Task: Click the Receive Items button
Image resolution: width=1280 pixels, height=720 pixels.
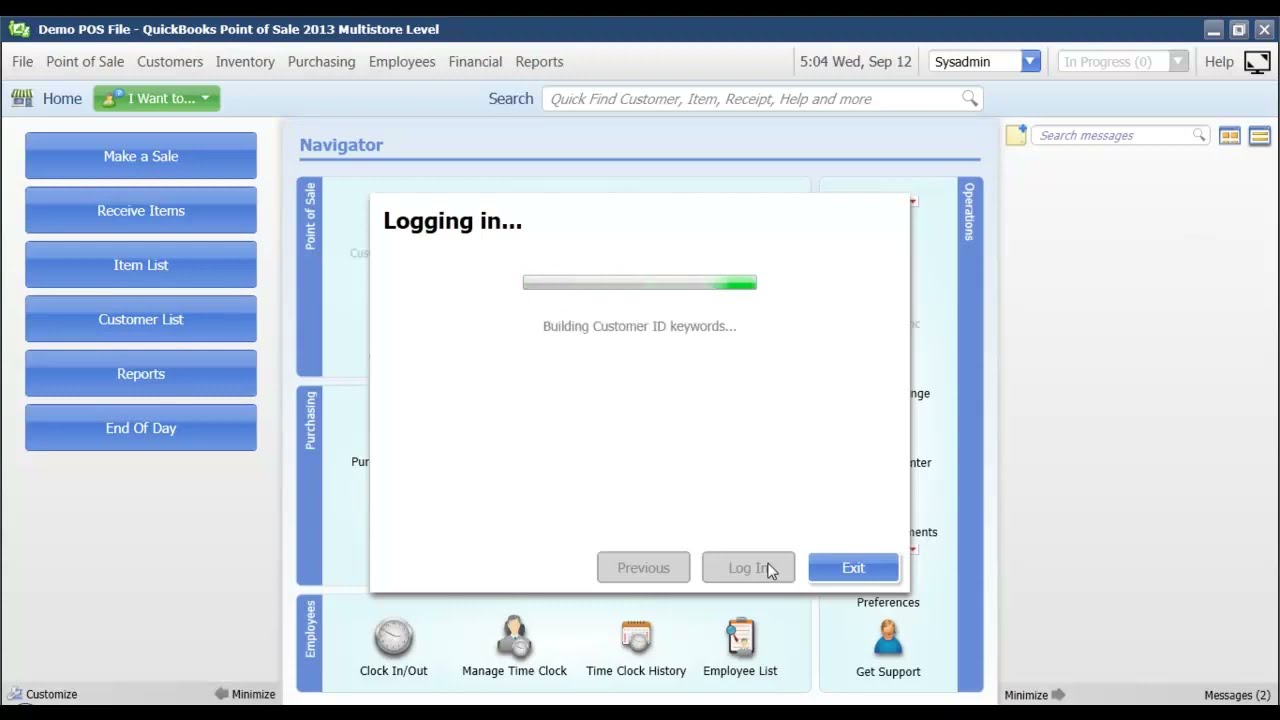Action: point(141,210)
